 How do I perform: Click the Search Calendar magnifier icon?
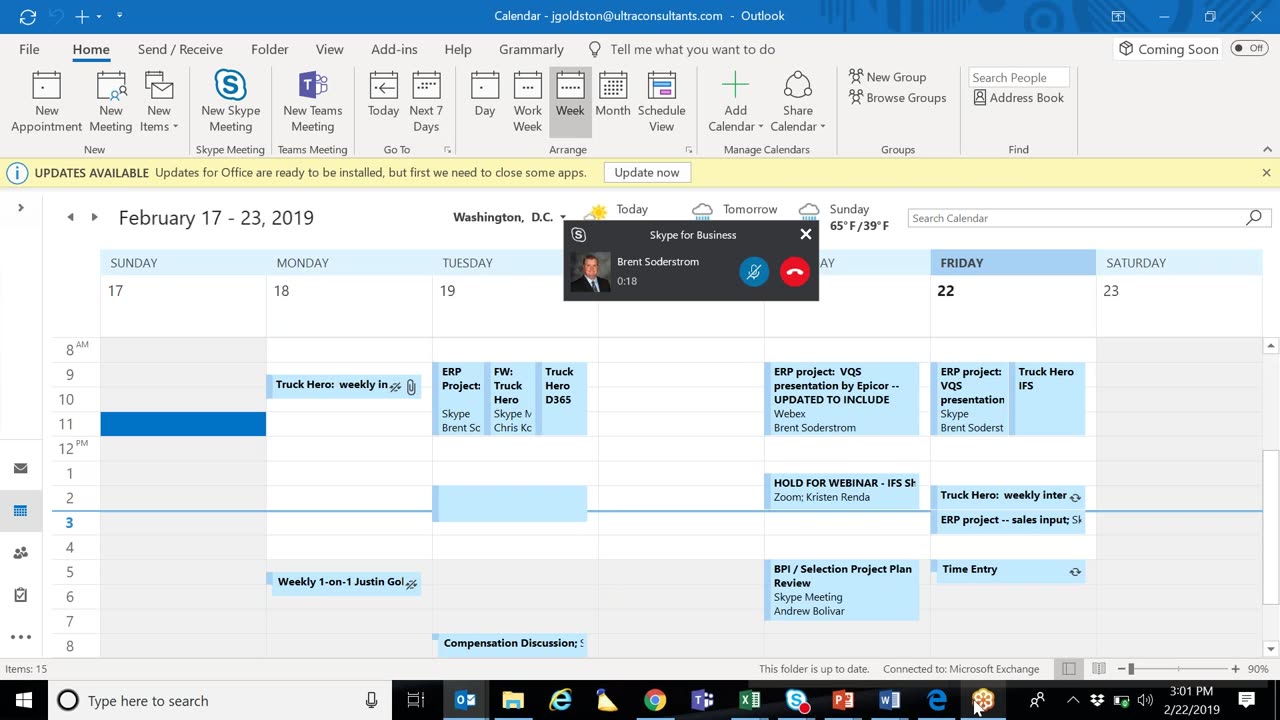pos(1254,218)
